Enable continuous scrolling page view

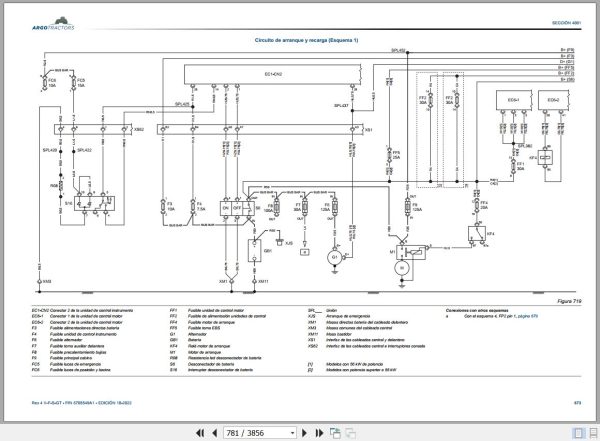tap(593, 433)
